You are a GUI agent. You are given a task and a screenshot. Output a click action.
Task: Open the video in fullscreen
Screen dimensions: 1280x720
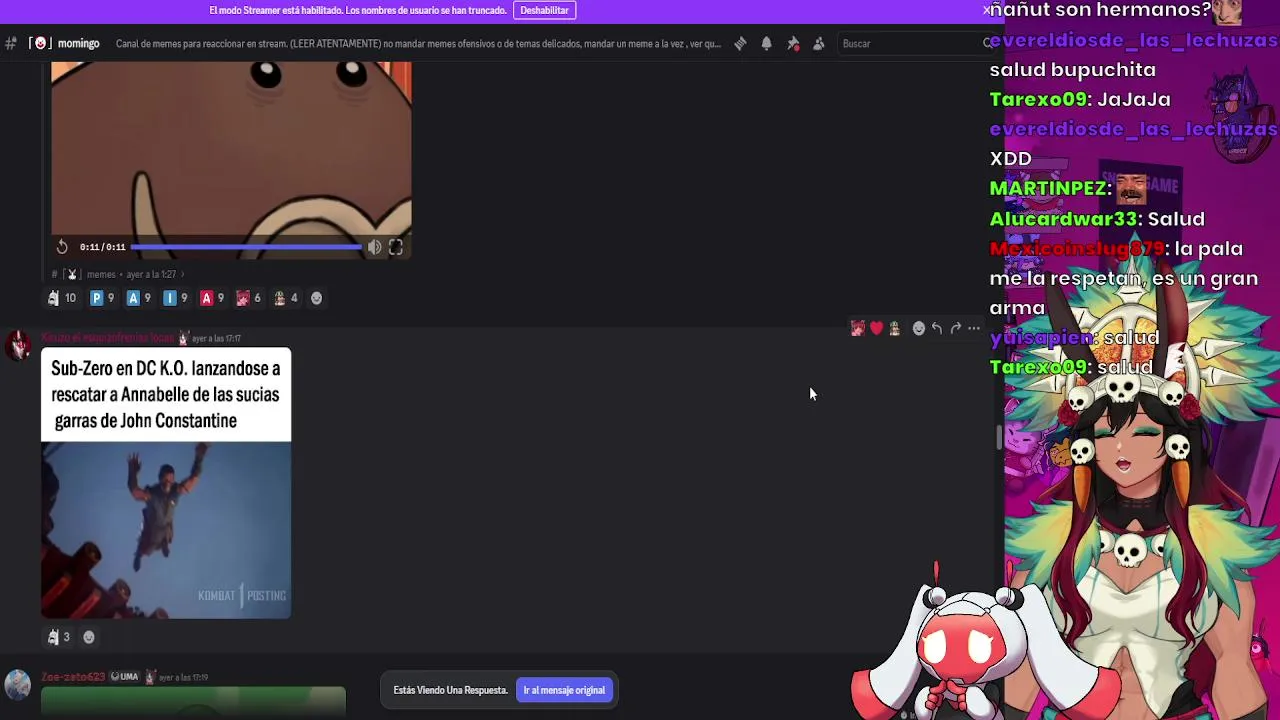point(396,247)
